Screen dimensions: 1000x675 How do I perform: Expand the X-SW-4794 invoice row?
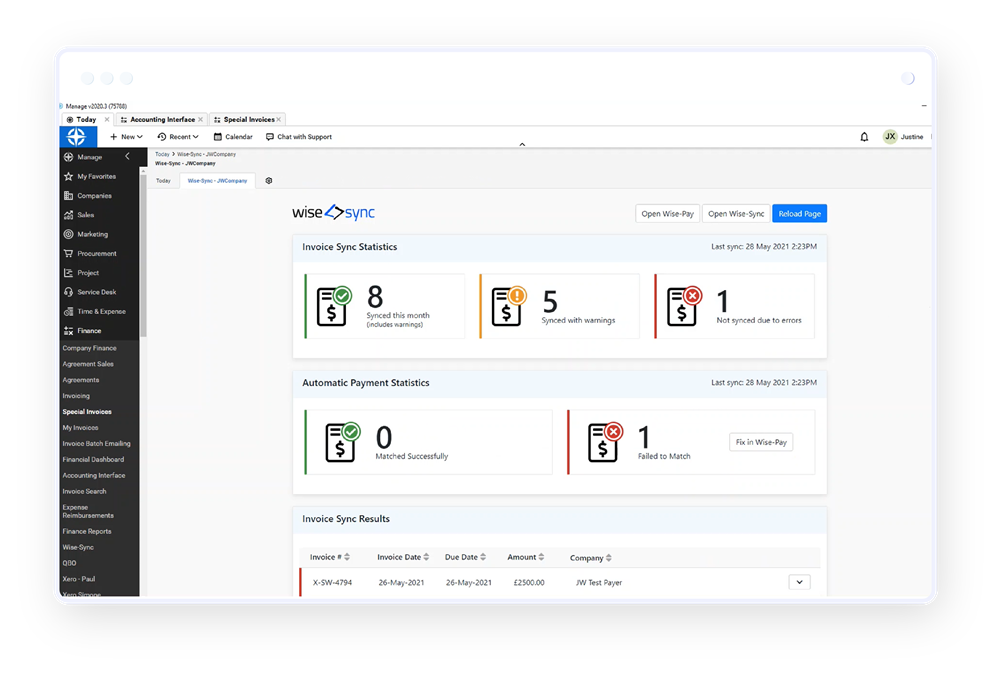tap(799, 582)
